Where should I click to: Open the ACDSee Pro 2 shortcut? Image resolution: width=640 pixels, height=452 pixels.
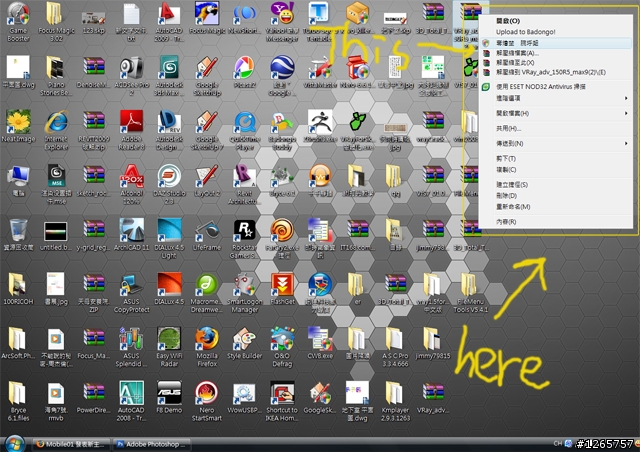coord(131,76)
